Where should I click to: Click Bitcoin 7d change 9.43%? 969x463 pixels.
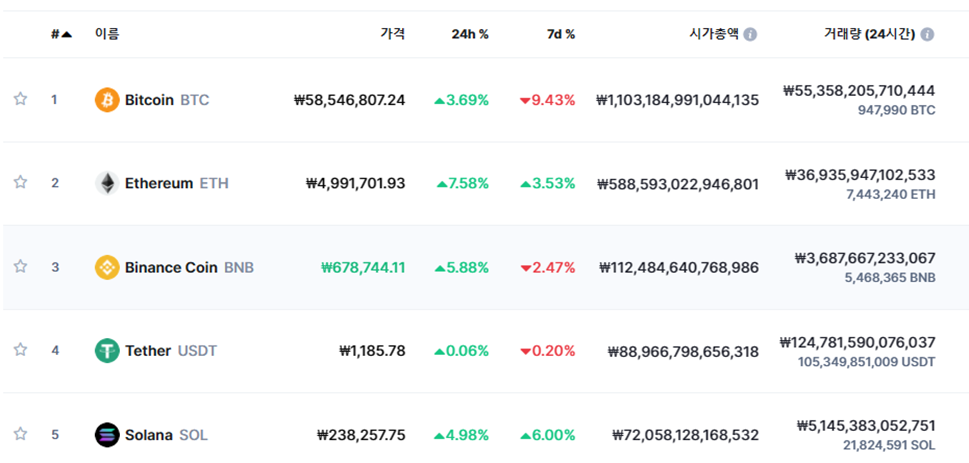tap(548, 100)
